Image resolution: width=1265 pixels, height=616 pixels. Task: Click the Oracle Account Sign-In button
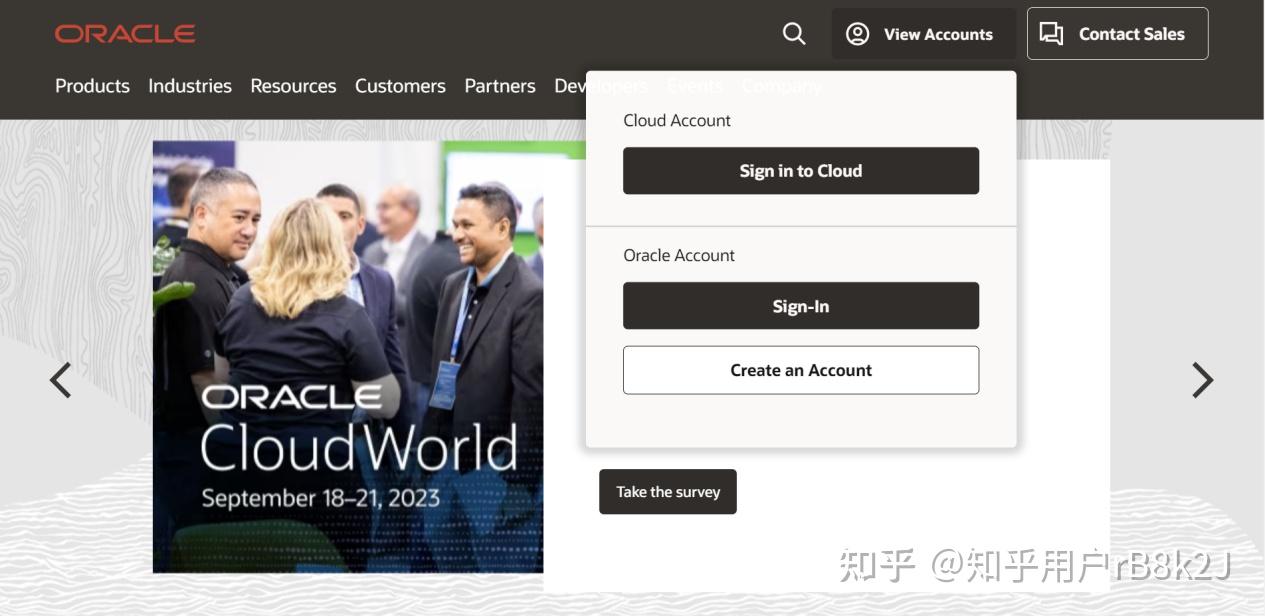801,306
